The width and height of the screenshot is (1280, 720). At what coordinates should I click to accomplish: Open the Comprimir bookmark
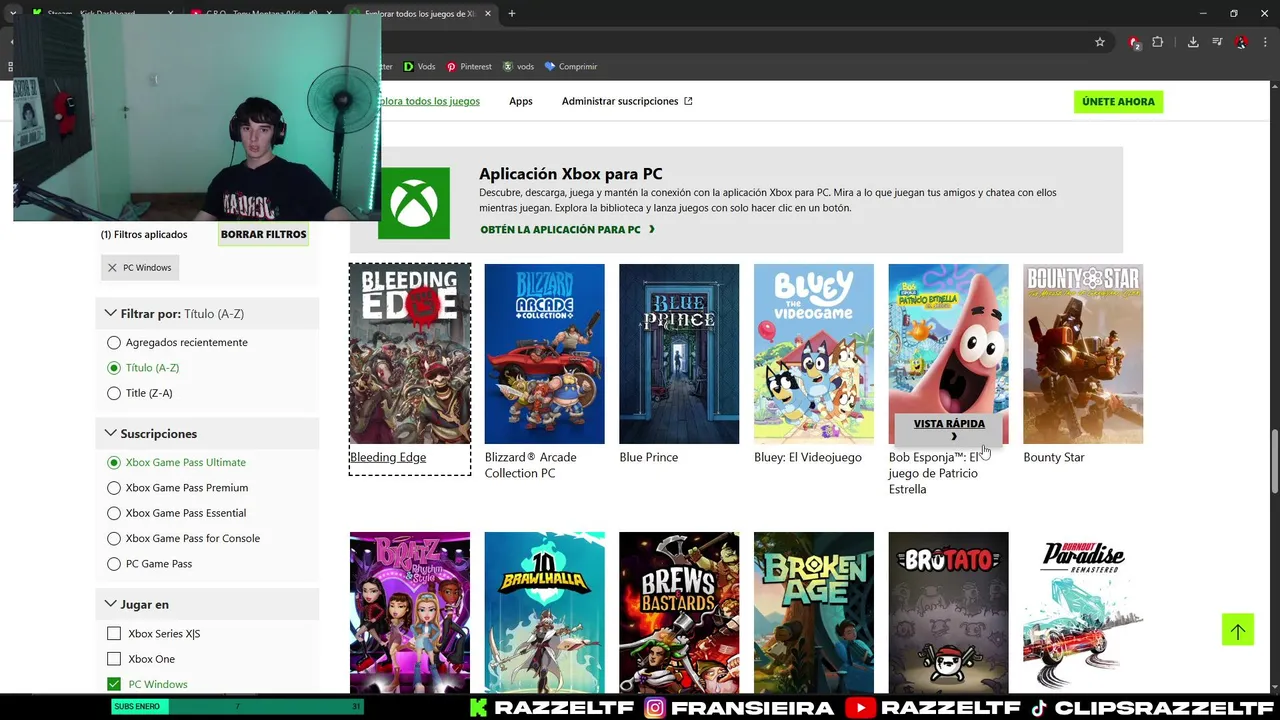point(570,66)
